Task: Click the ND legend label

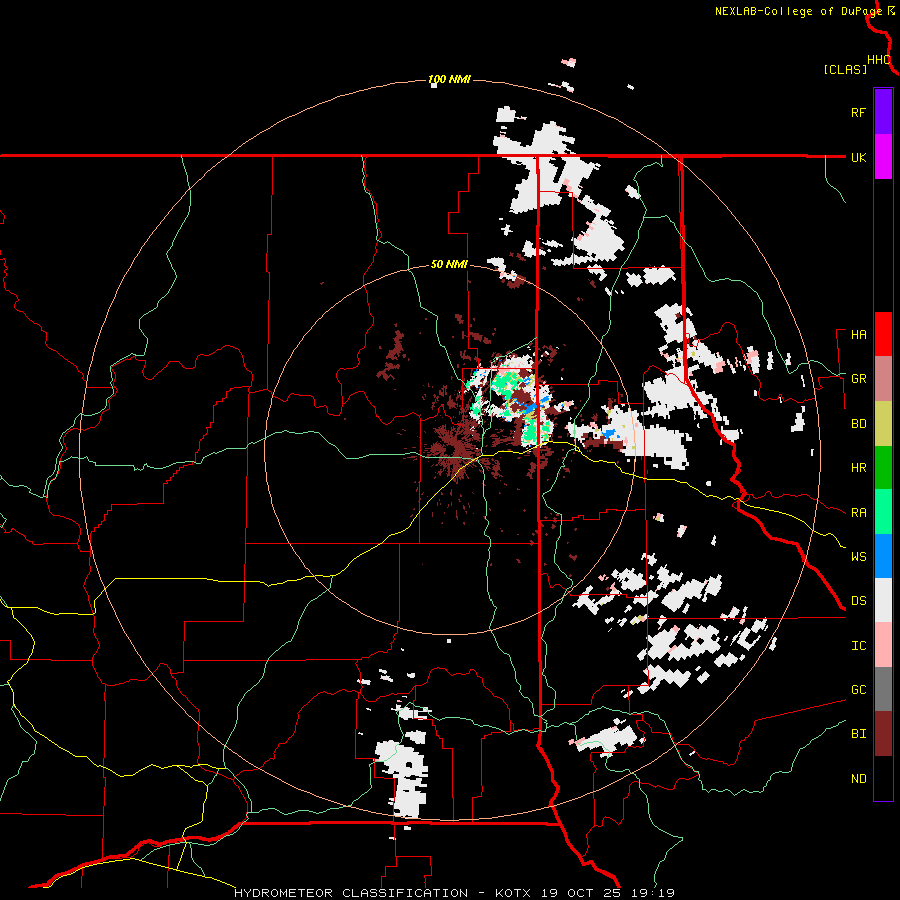Action: (858, 779)
